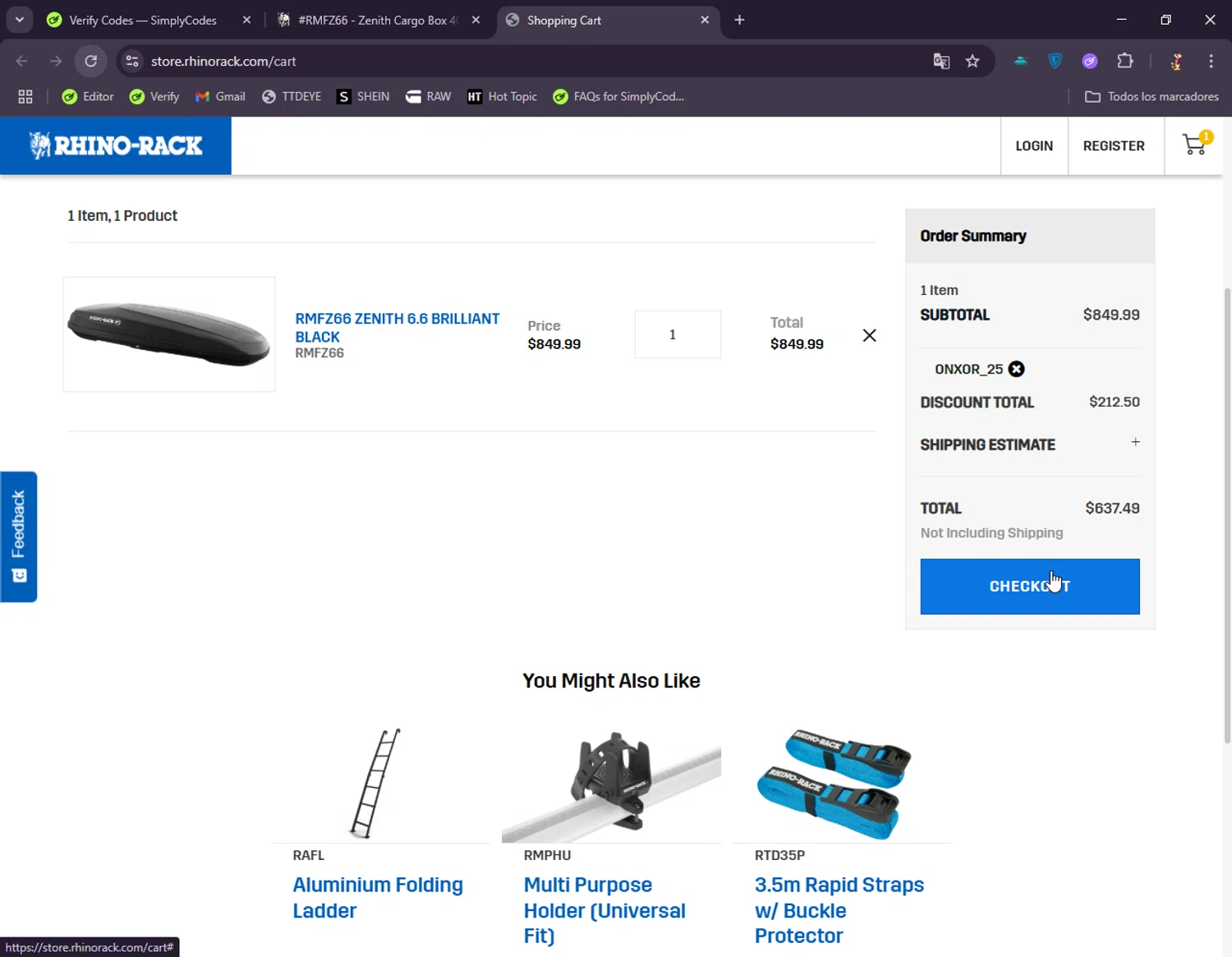
Task: Expand the Shipping Estimate section
Action: 1135,442
